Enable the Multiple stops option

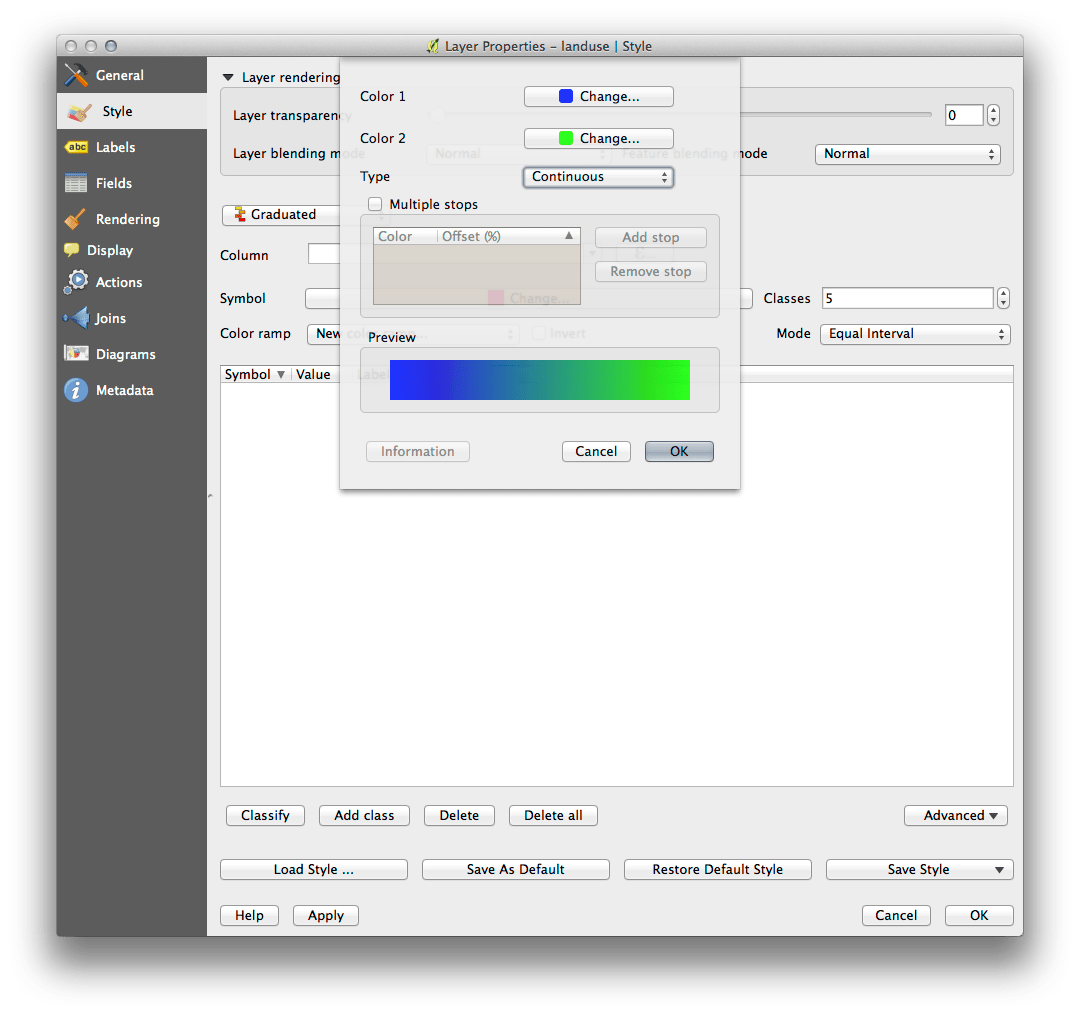[x=375, y=204]
